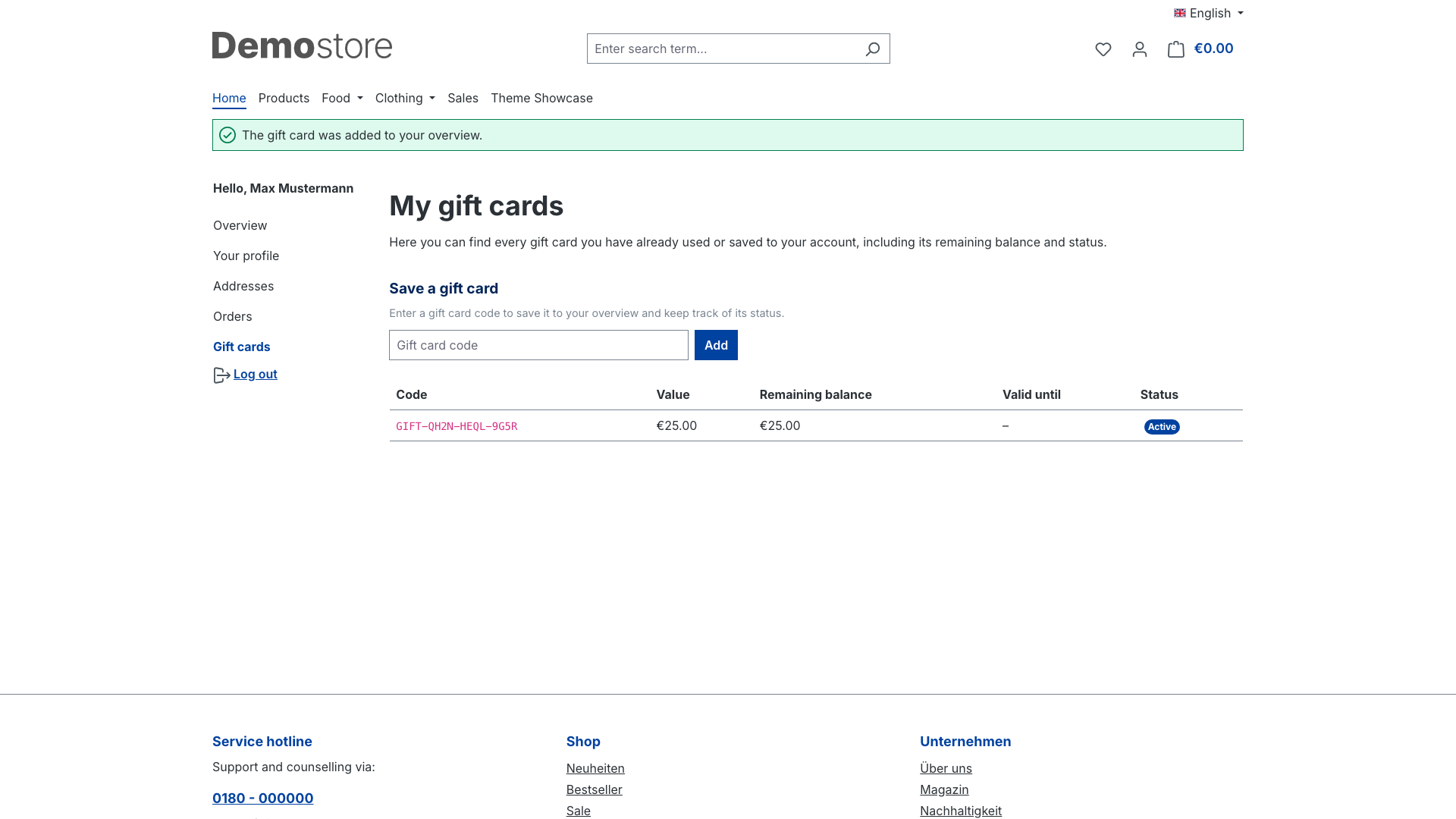Click the cart total €0.00
1456x819 pixels.
[1213, 49]
